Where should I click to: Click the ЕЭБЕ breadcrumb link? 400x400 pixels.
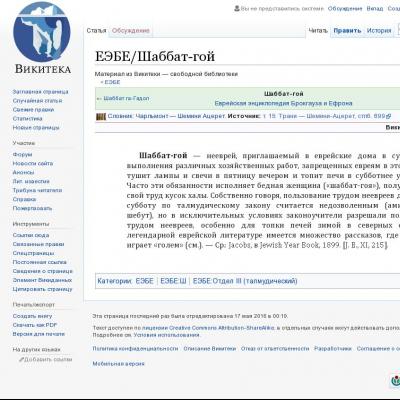112,82
